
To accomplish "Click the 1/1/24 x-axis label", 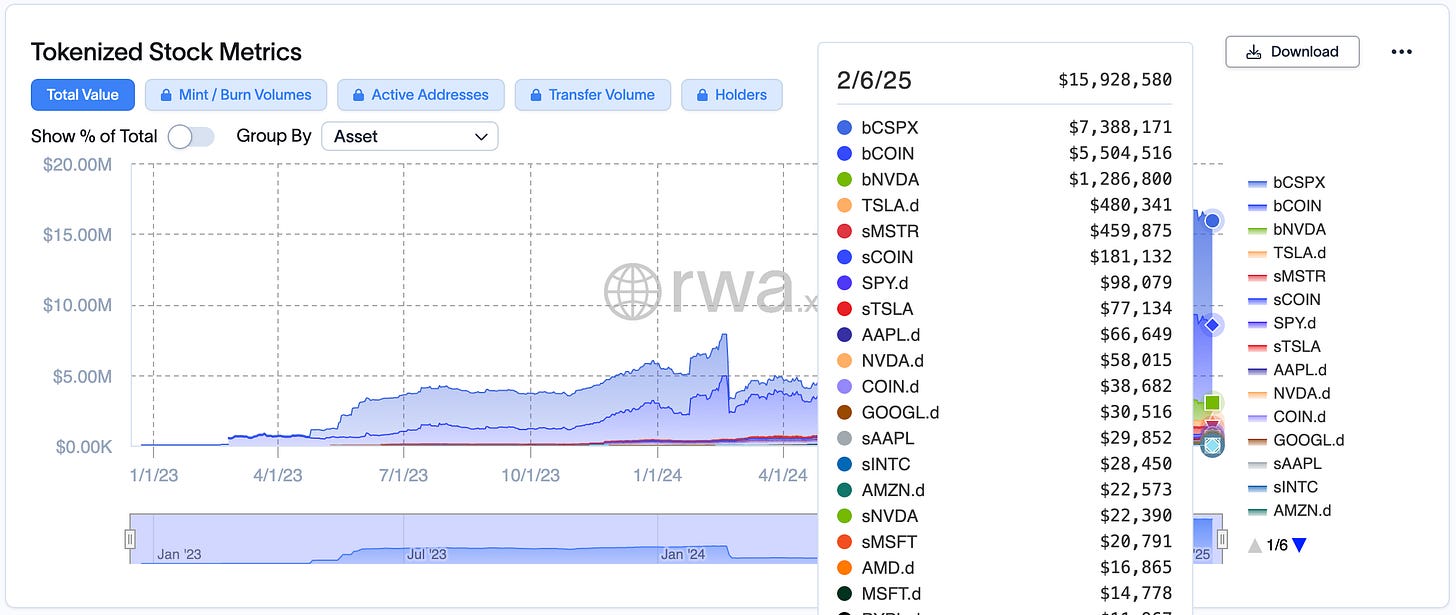I will pyautogui.click(x=656, y=475).
